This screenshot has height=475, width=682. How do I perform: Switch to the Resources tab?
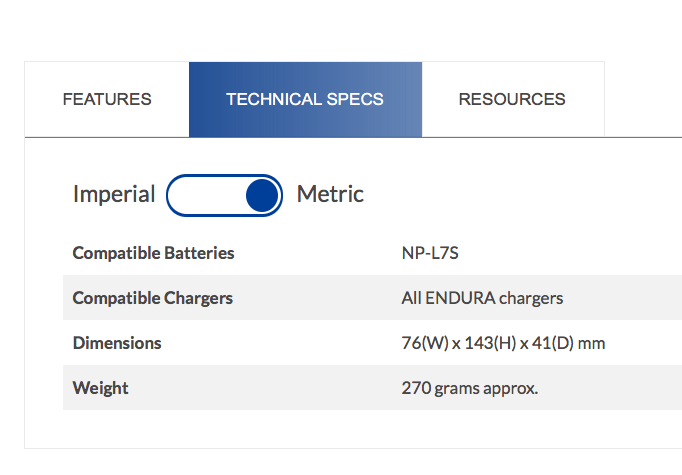tap(513, 99)
